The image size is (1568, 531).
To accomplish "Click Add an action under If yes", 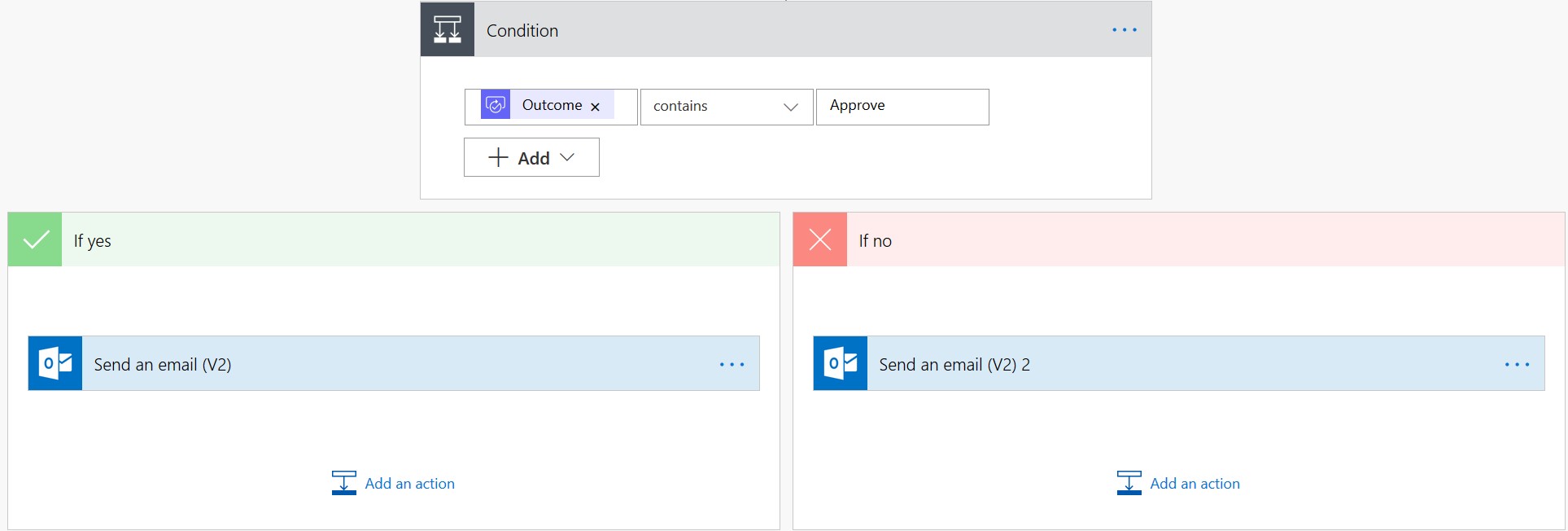I will point(394,483).
